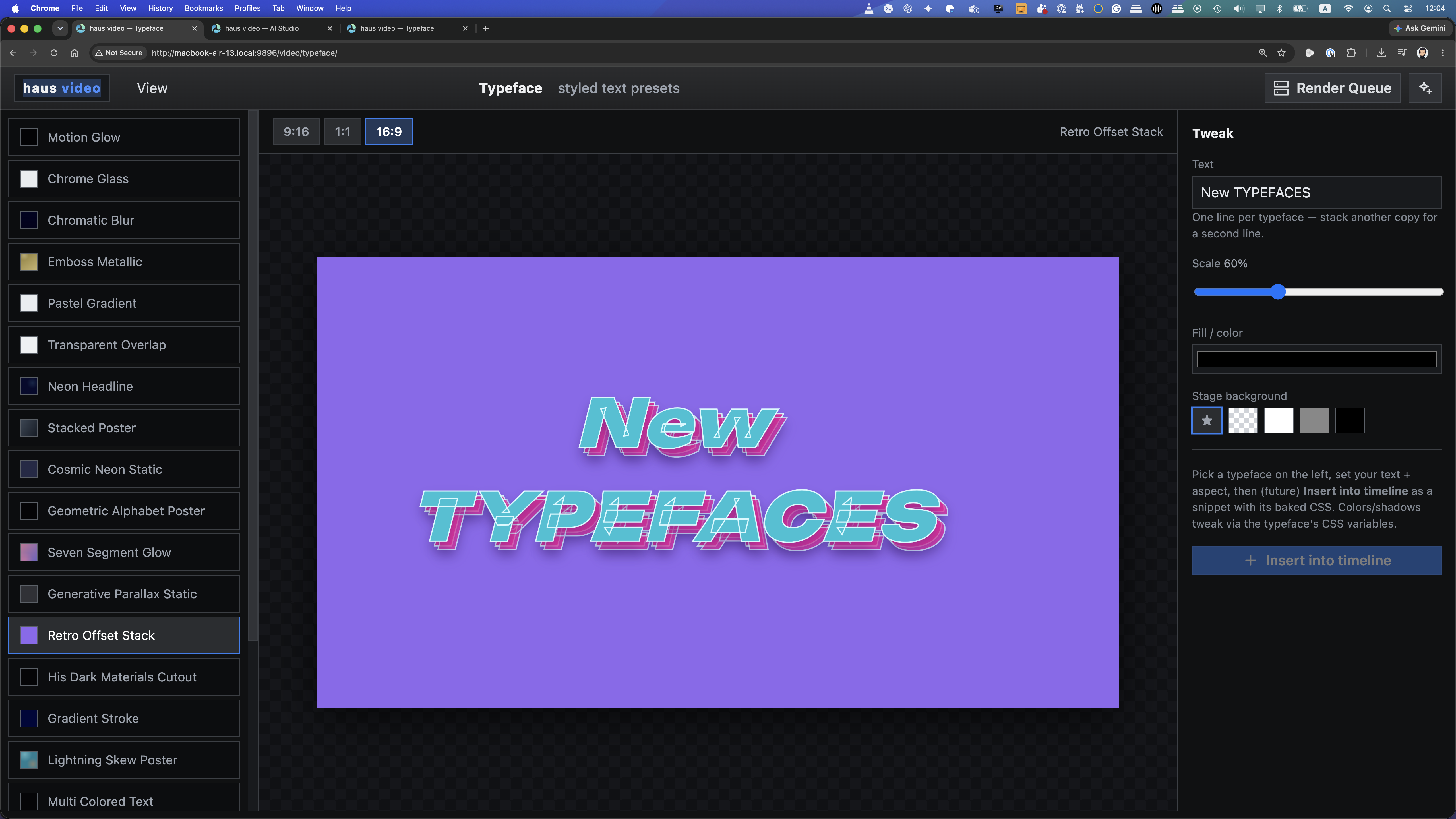Reload the current page

[x=54, y=53]
